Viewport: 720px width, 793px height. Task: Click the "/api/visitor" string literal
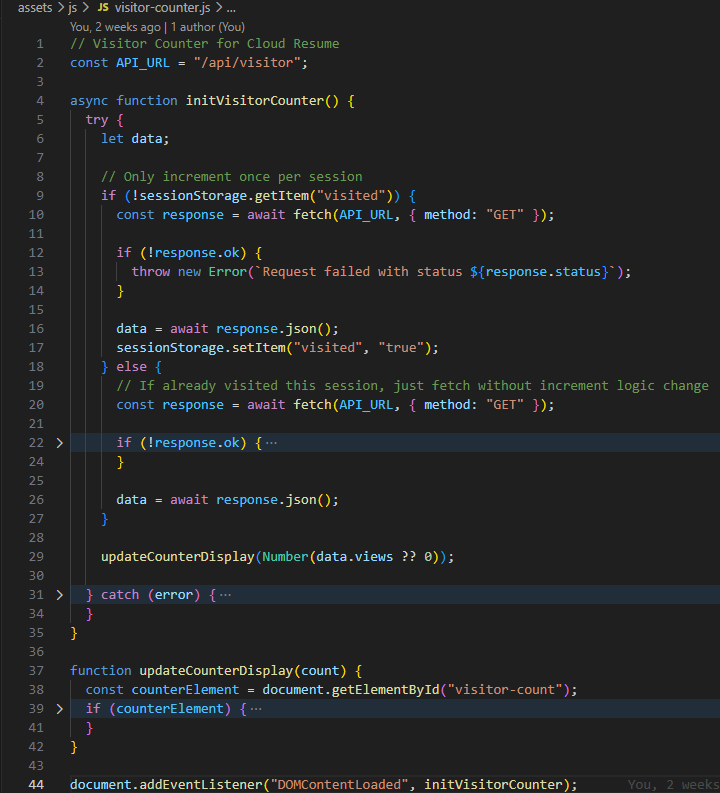point(247,63)
